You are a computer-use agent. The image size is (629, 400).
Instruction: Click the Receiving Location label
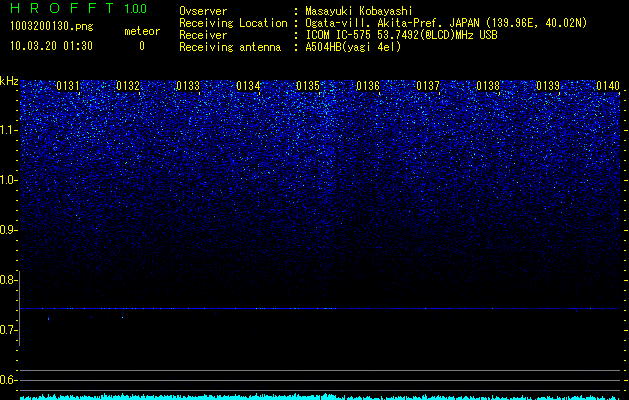tap(233, 23)
